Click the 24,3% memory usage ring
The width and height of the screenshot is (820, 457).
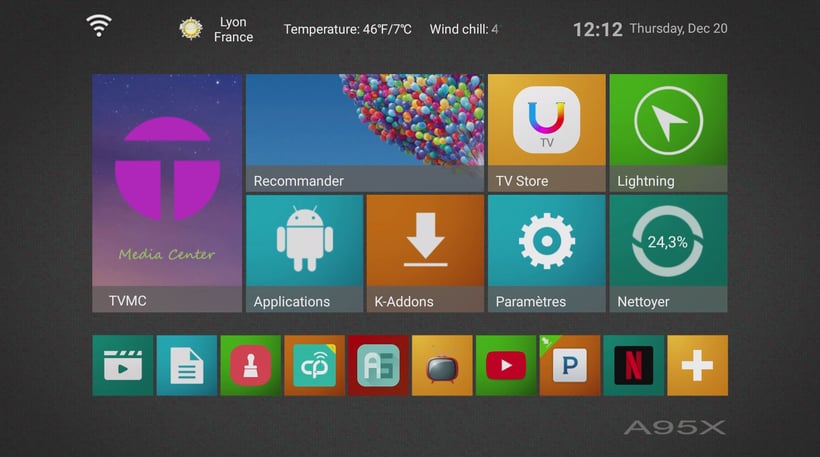coord(668,241)
